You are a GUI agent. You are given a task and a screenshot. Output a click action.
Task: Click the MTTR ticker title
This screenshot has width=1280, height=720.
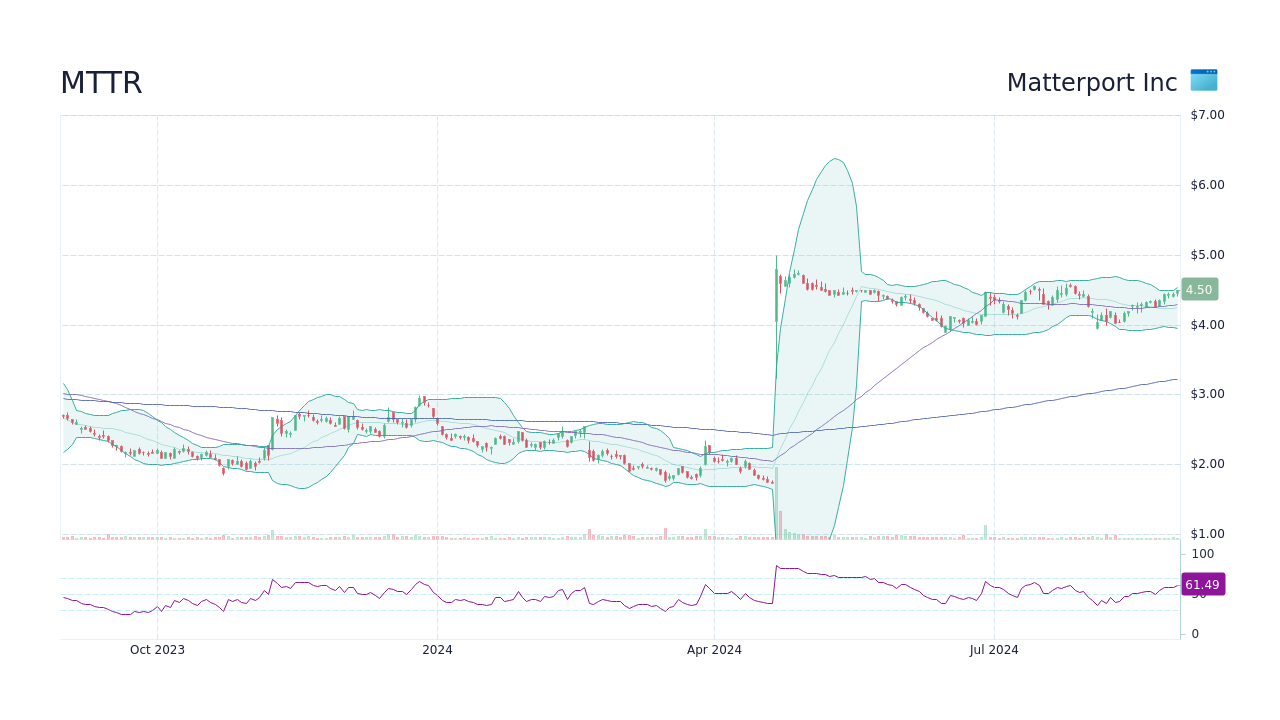pyautogui.click(x=101, y=83)
